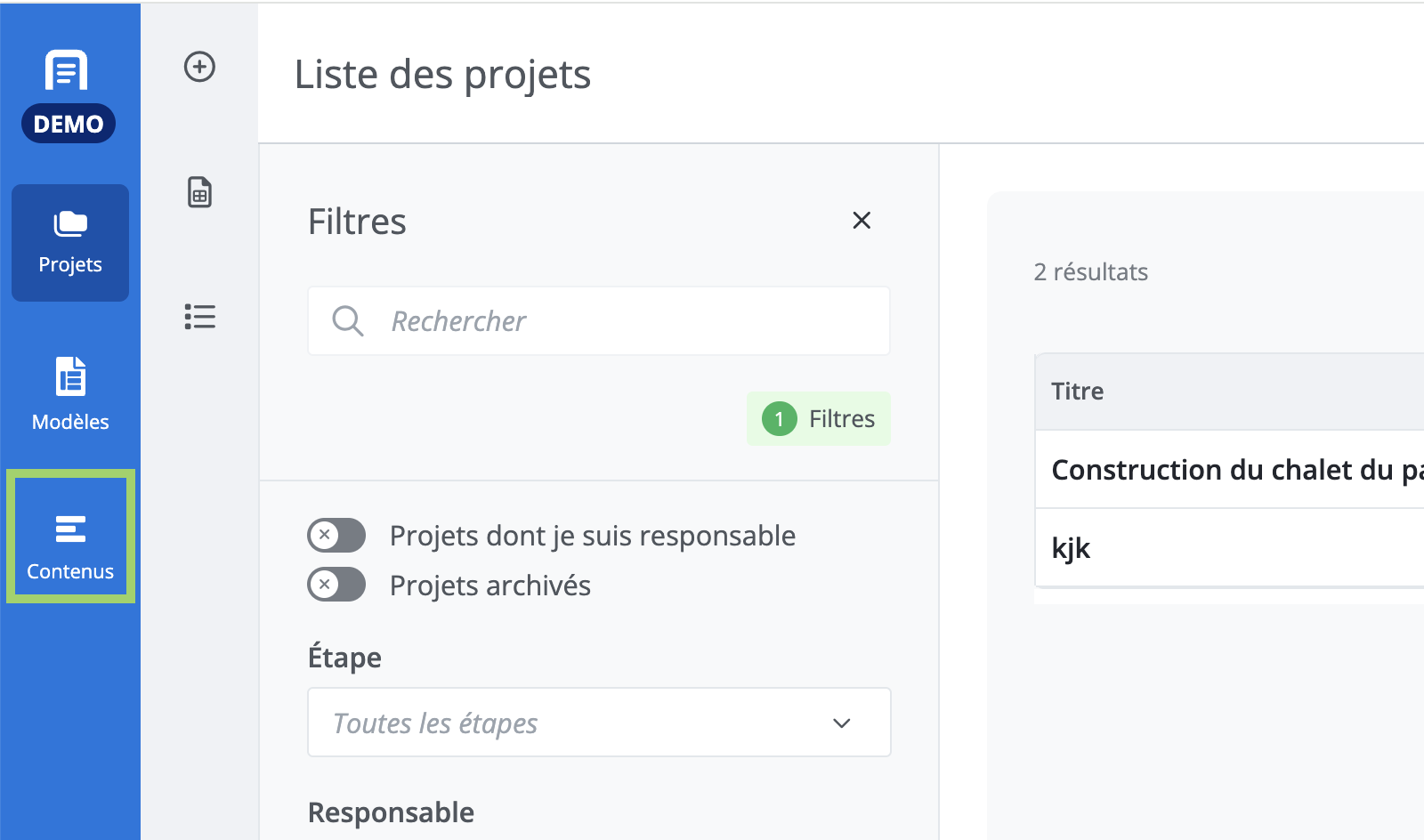Screen dimensions: 1424x840
Task: Click the magnifying glass search icon
Action: [x=347, y=321]
